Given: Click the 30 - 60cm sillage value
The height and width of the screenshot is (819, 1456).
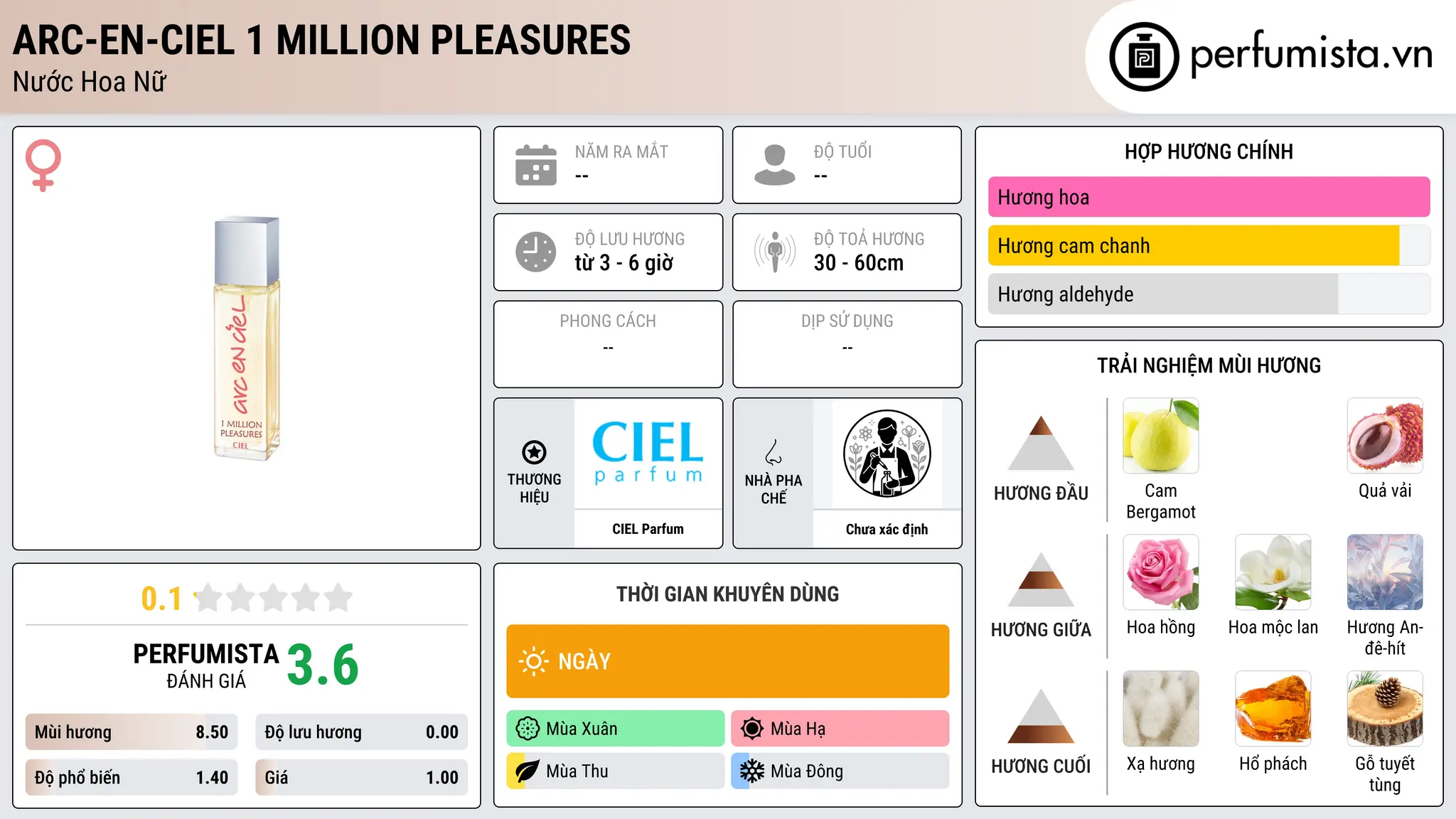Looking at the screenshot, I should [x=859, y=263].
